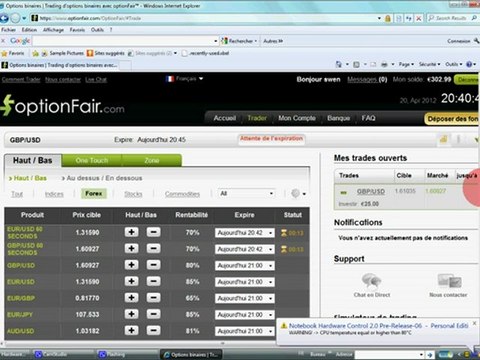Viewport: 480px width, 360px height.
Task: Click the settings gear icon beside All filter
Action: (295, 193)
